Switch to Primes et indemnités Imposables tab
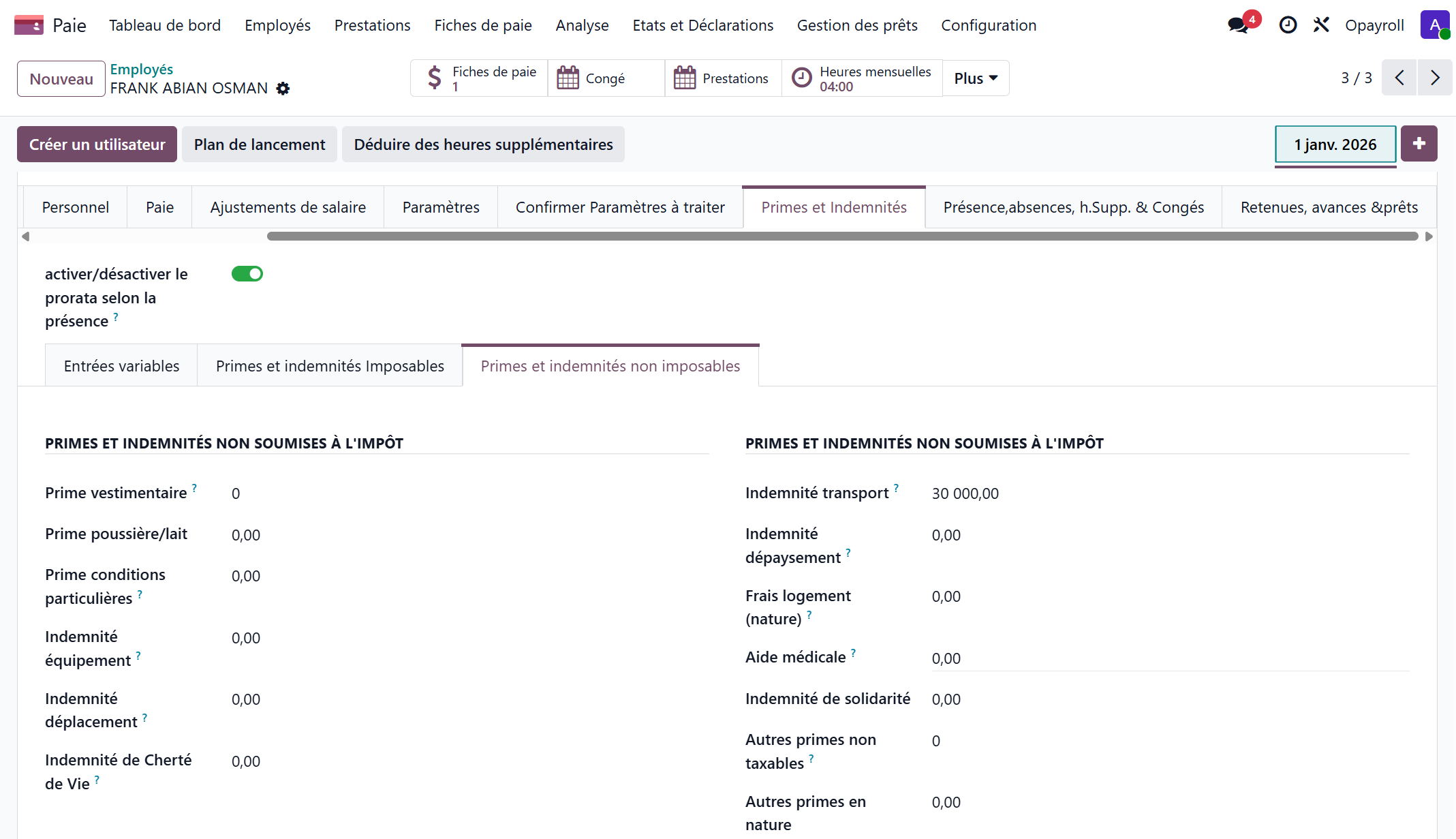The image size is (1456, 839). pos(330,366)
